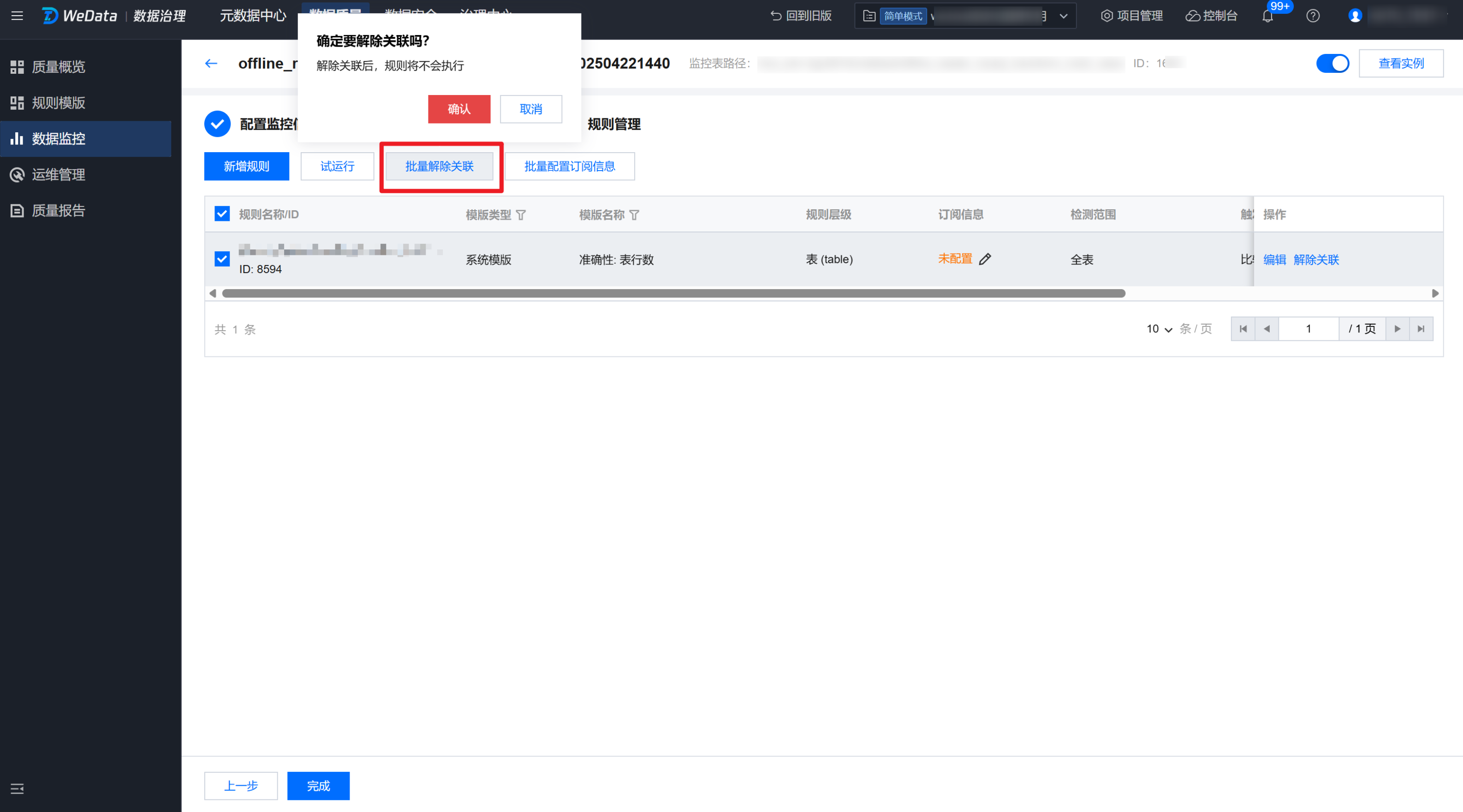Click the 试运行 button

coord(337,166)
